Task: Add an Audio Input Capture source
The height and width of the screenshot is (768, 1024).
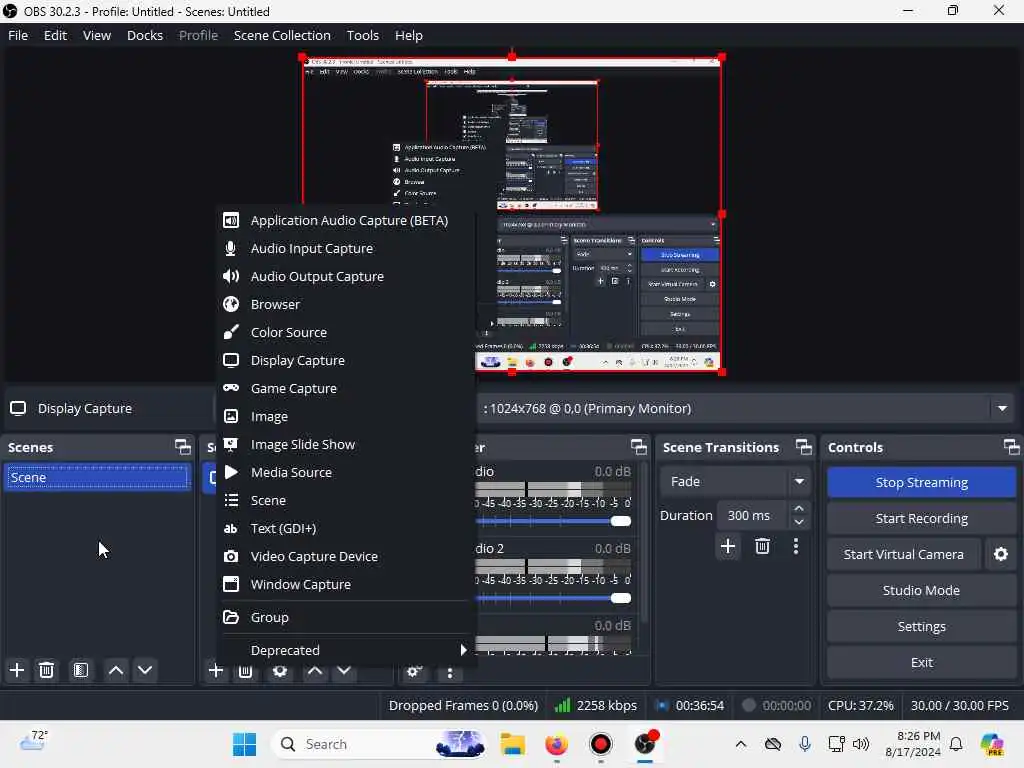Action: coord(346,249)
